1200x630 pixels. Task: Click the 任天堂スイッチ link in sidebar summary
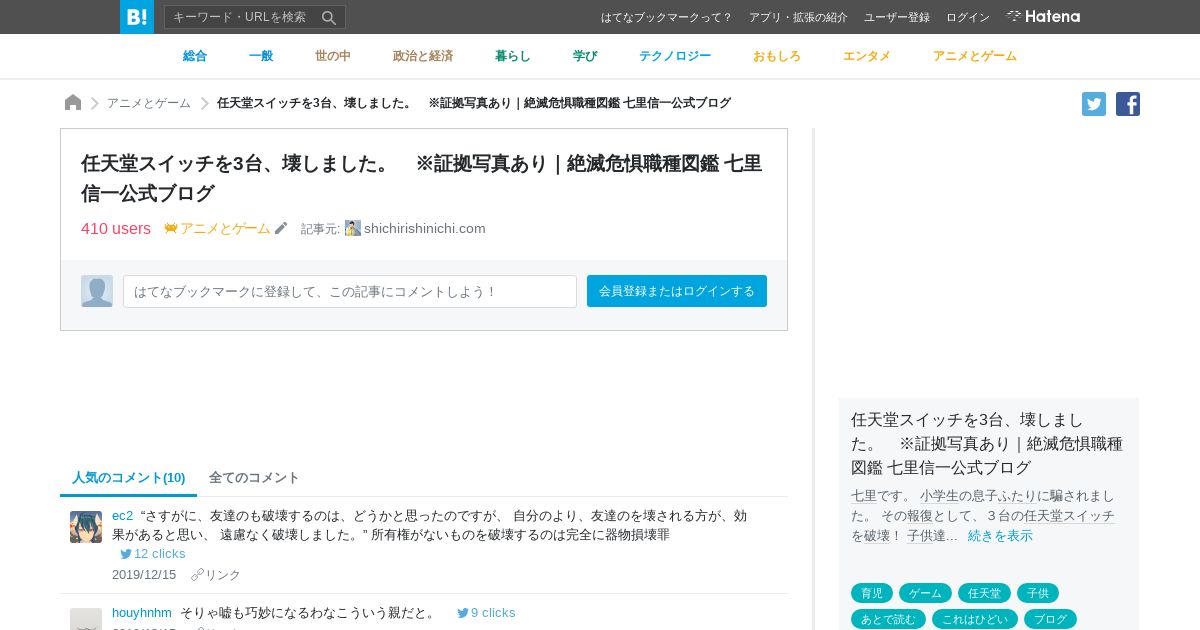pos(1069,516)
